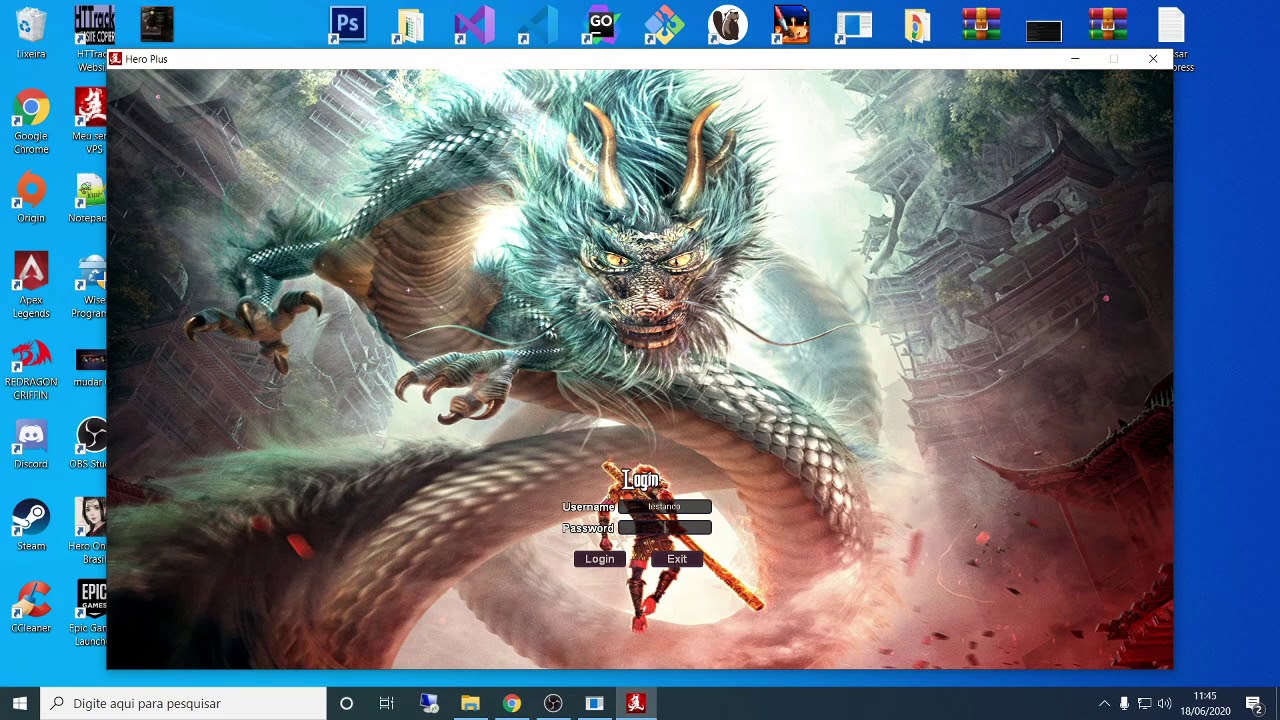Click the Exit button on login screen

[677, 559]
